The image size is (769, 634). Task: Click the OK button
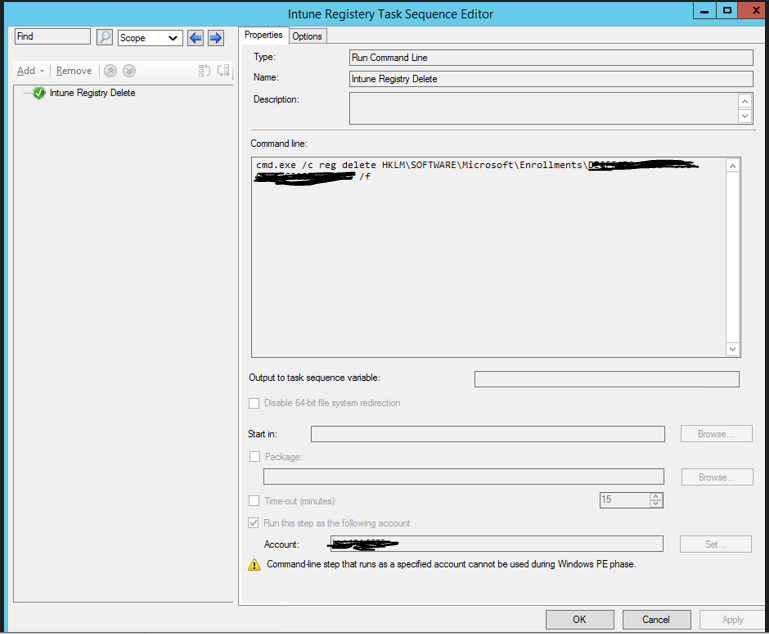580,619
